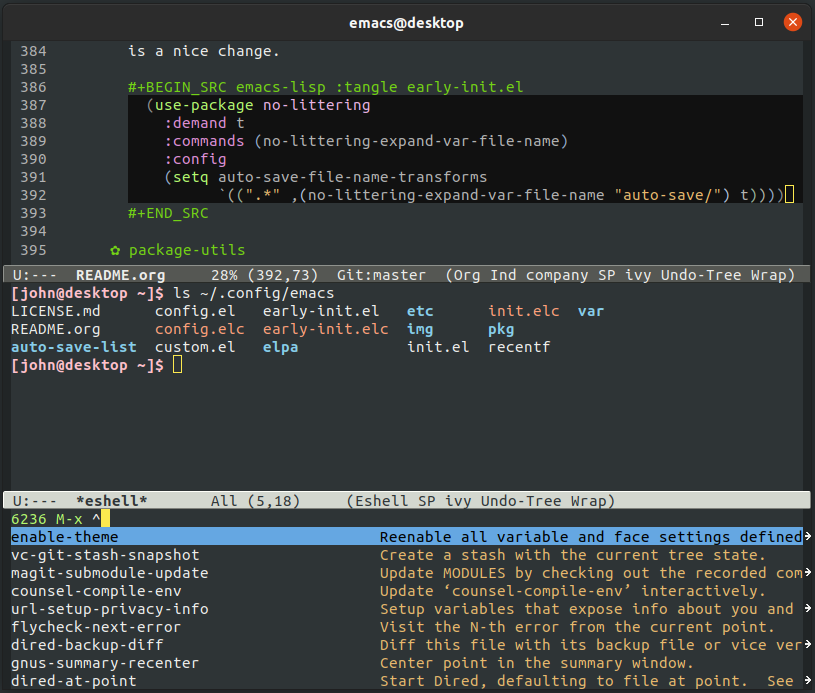Viewport: 815px width, 693px height.
Task: Click the "auto-save/" string
Action: click(x=667, y=195)
